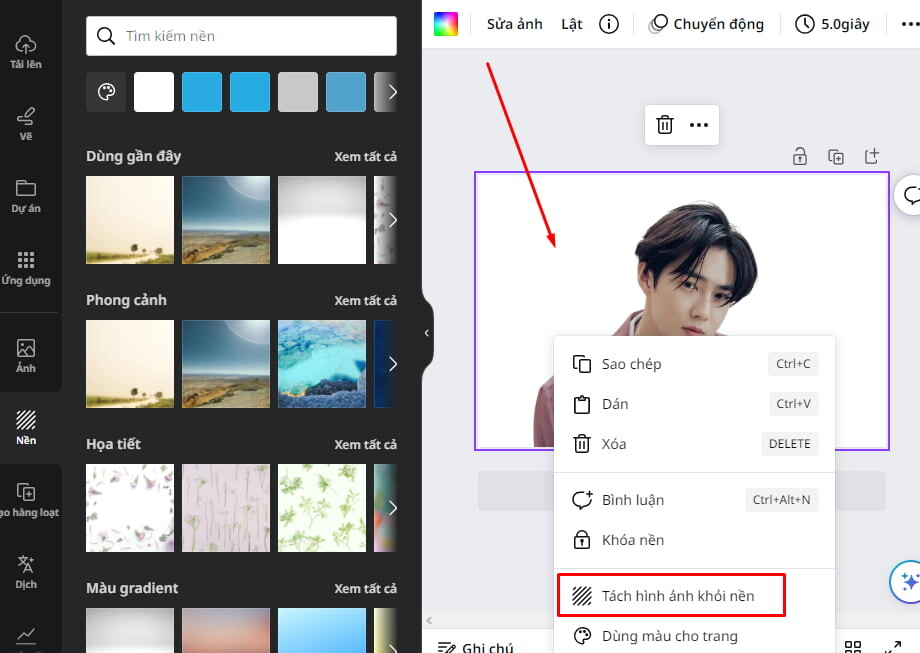Open the three-dots menu above canvas
This screenshot has height=653, width=920.
tap(698, 125)
